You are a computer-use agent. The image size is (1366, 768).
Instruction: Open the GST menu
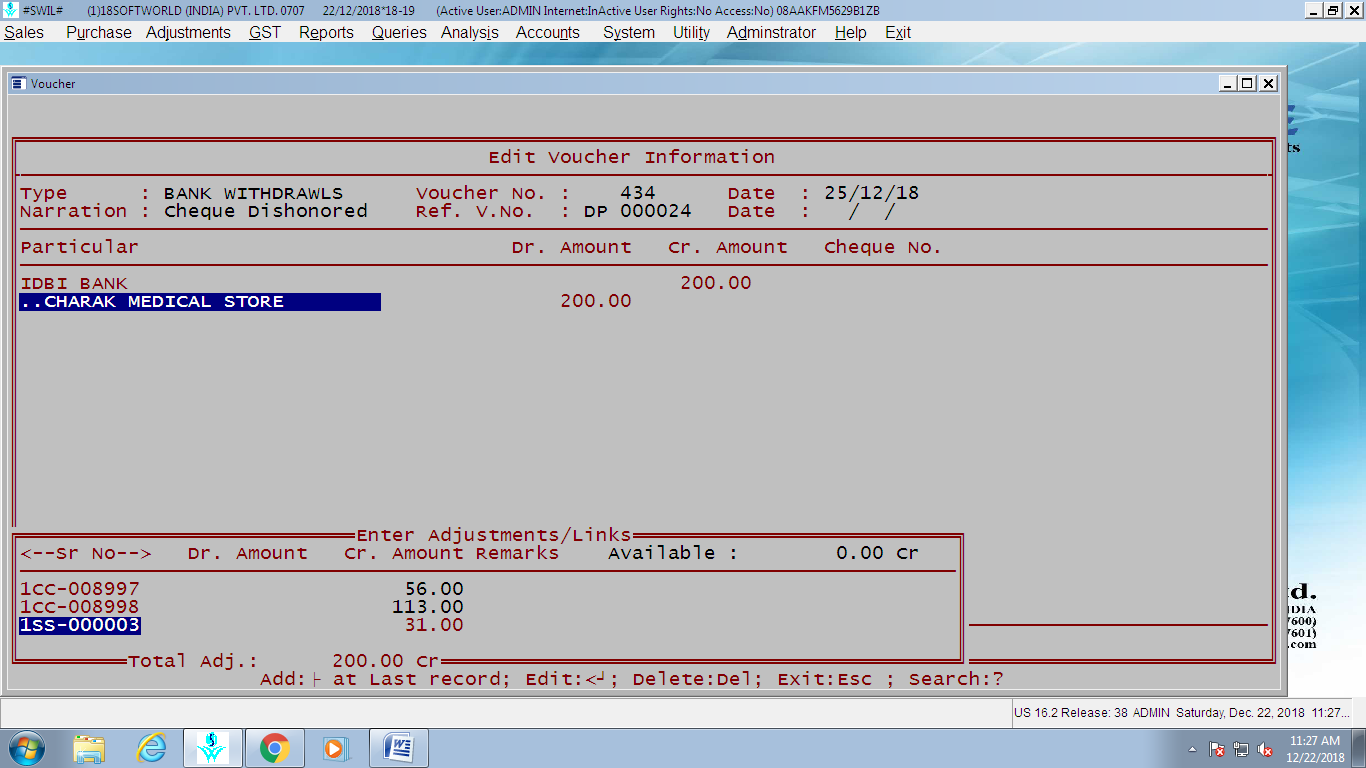point(265,32)
